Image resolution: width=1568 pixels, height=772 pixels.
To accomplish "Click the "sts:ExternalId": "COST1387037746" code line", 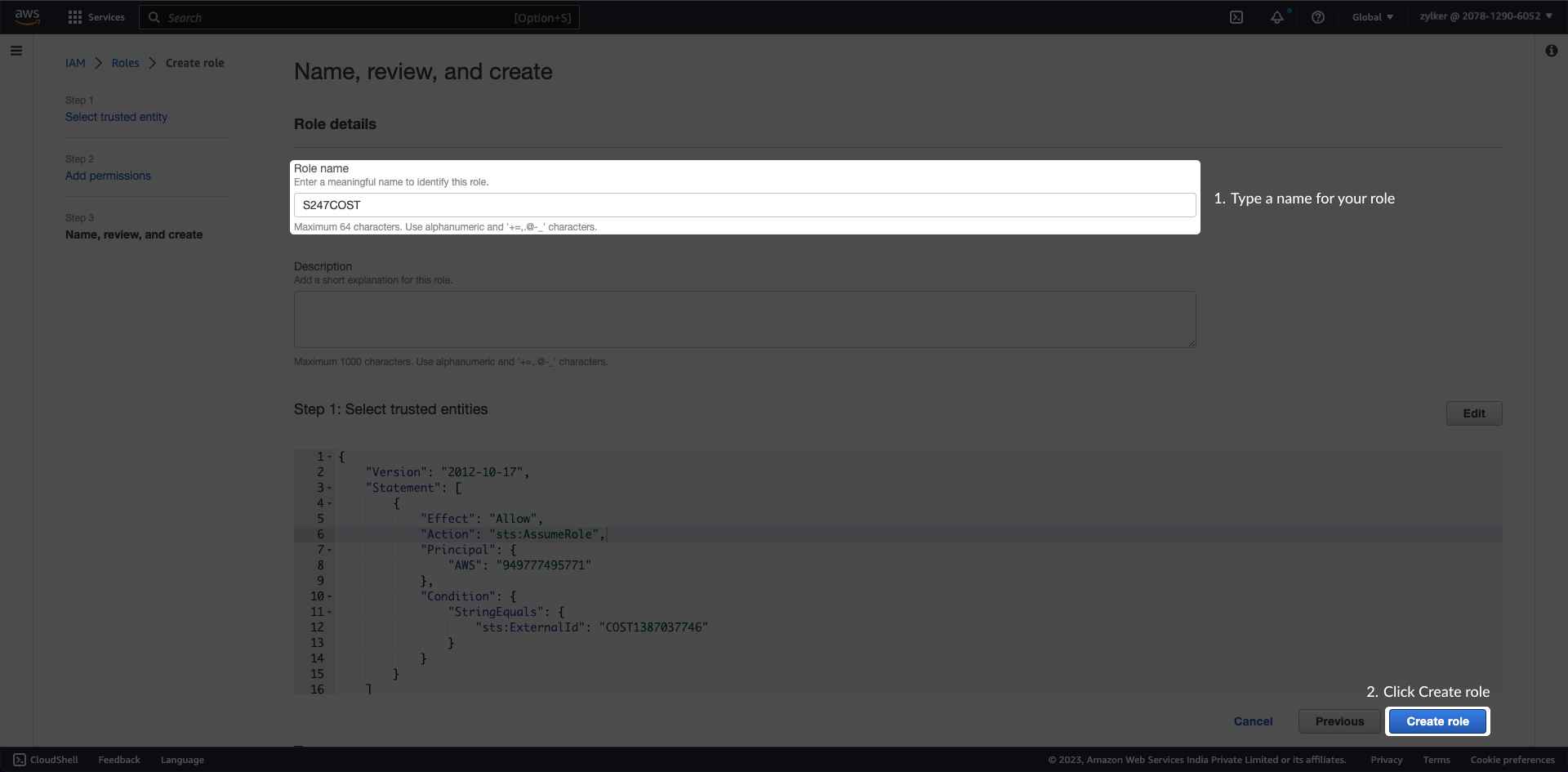I will (591, 627).
